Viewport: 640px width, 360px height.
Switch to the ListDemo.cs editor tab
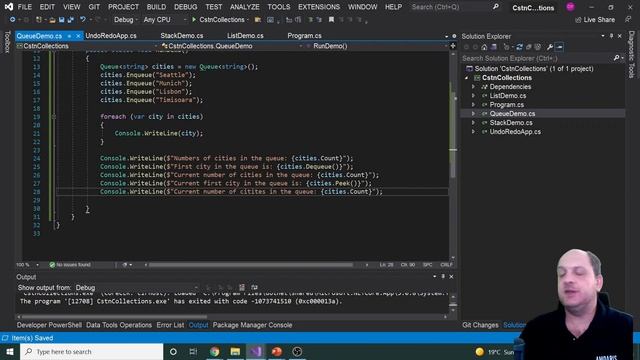(245, 36)
